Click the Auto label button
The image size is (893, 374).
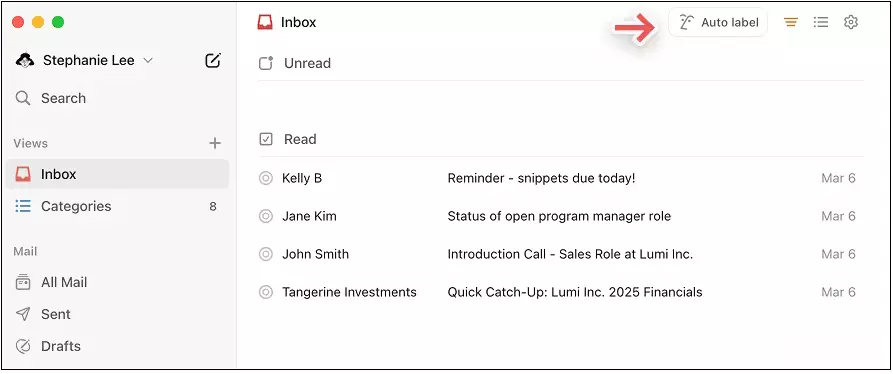click(x=718, y=22)
